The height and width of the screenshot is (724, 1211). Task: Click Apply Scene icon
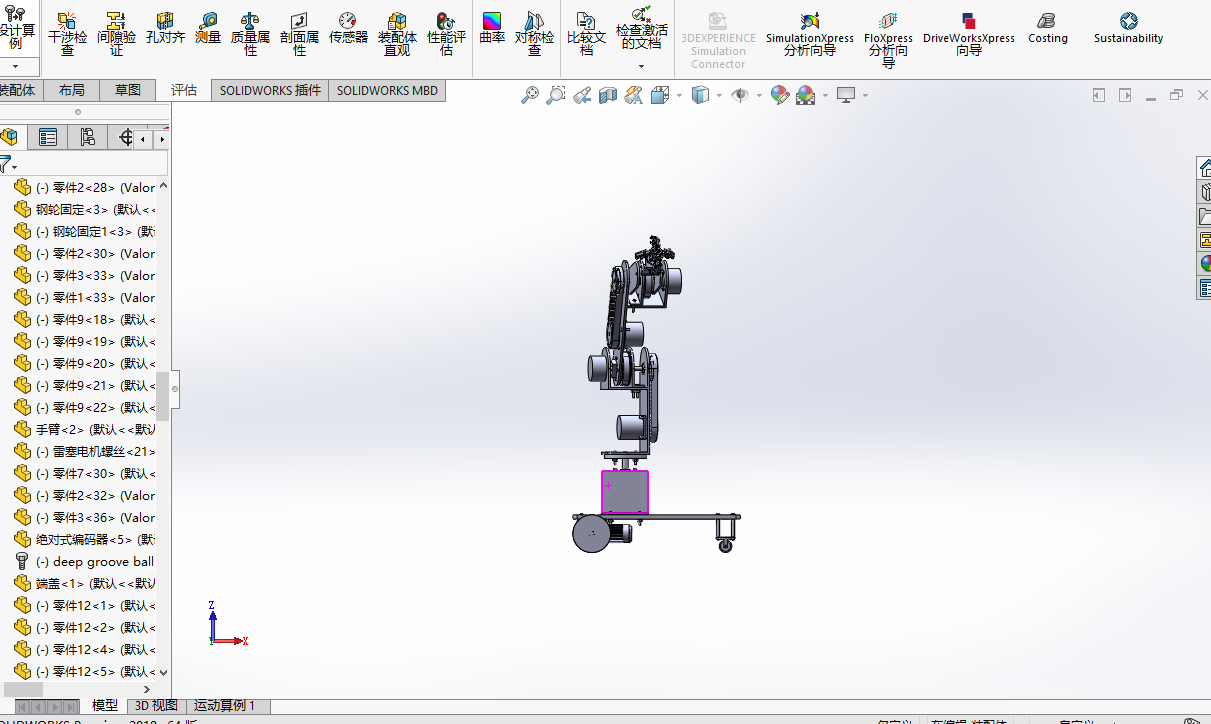[x=805, y=95]
